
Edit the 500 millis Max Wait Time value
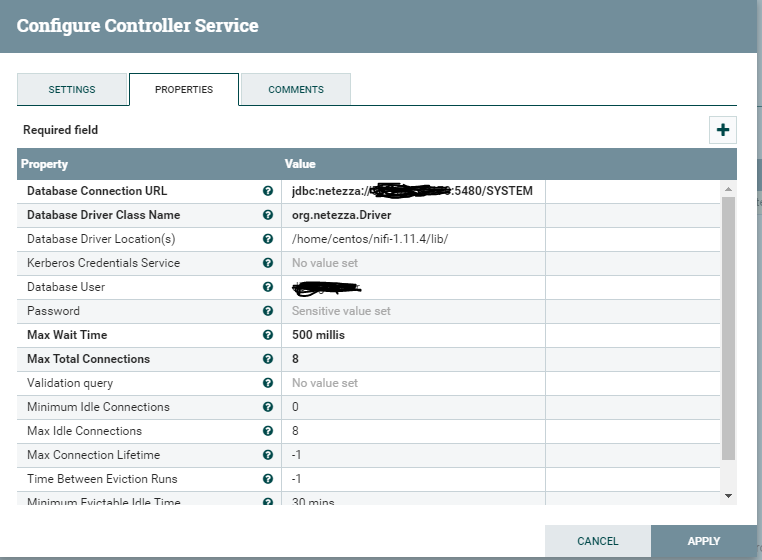(414, 335)
